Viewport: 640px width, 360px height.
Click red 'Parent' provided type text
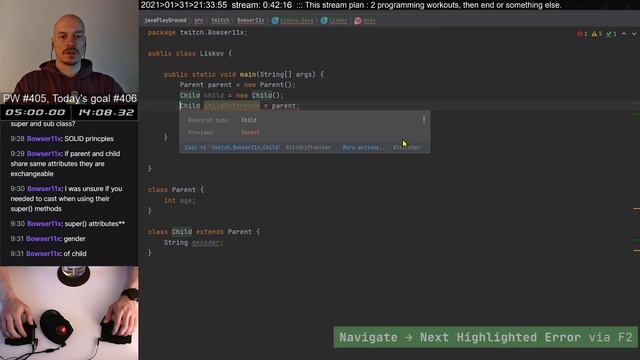coord(250,132)
